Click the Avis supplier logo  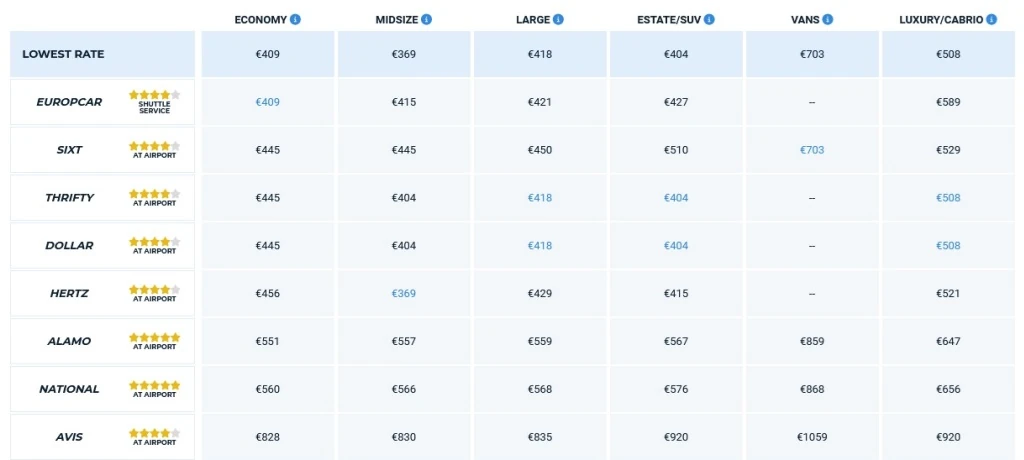pyautogui.click(x=69, y=438)
